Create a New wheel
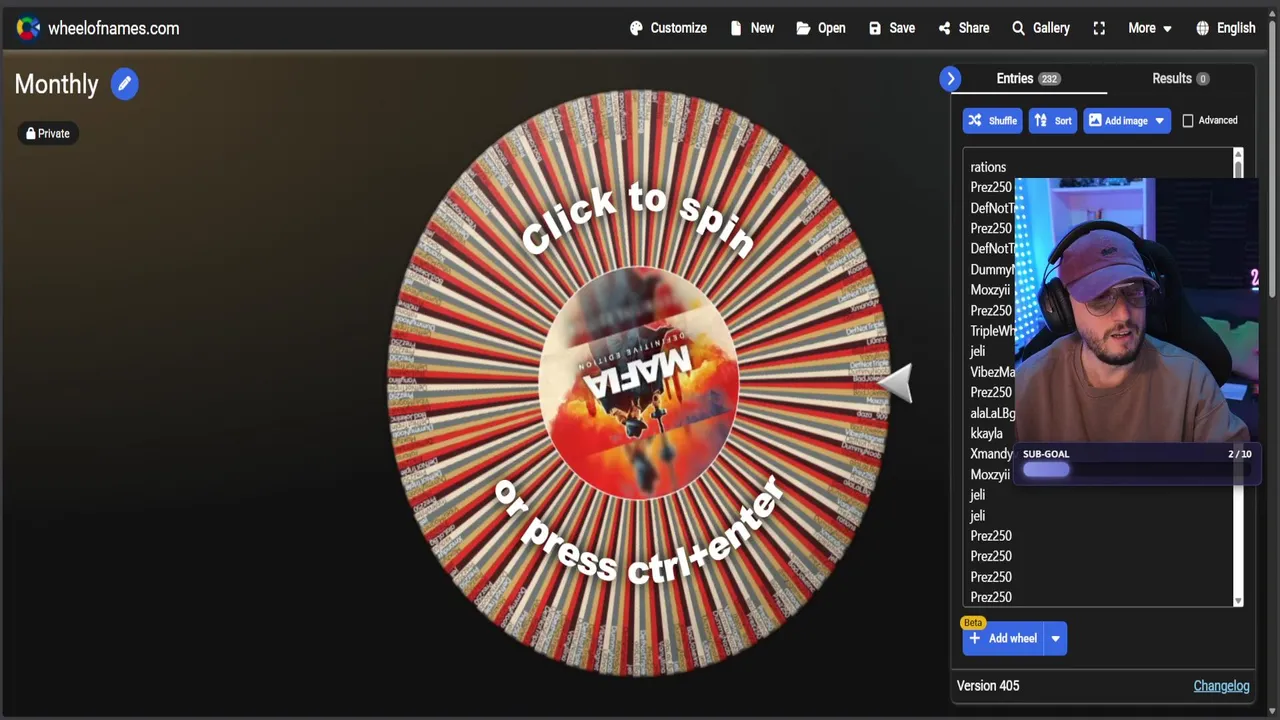The width and height of the screenshot is (1280, 720). click(752, 28)
